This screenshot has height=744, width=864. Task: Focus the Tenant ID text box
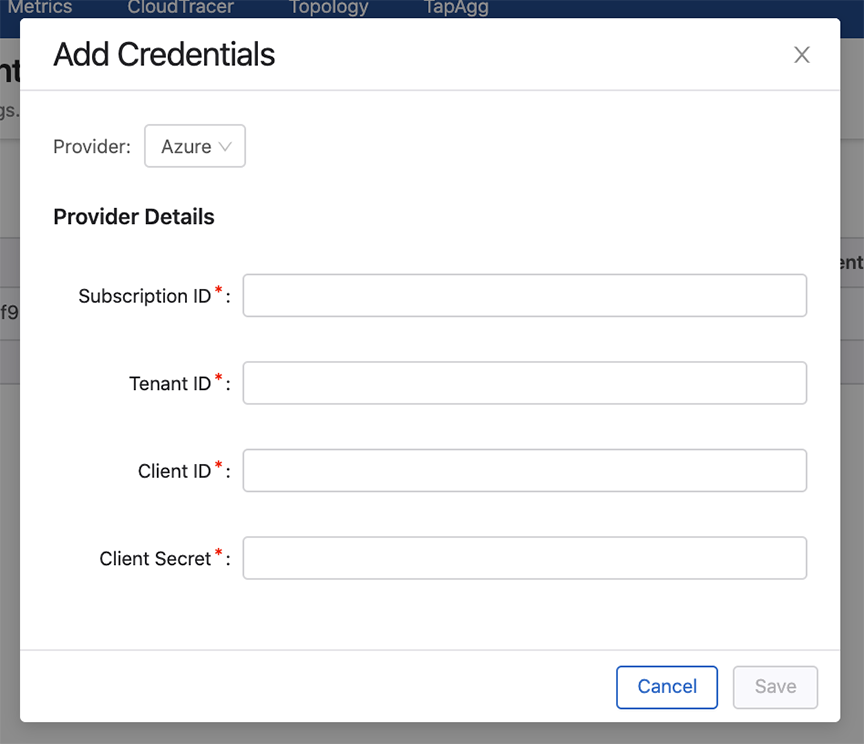525,383
